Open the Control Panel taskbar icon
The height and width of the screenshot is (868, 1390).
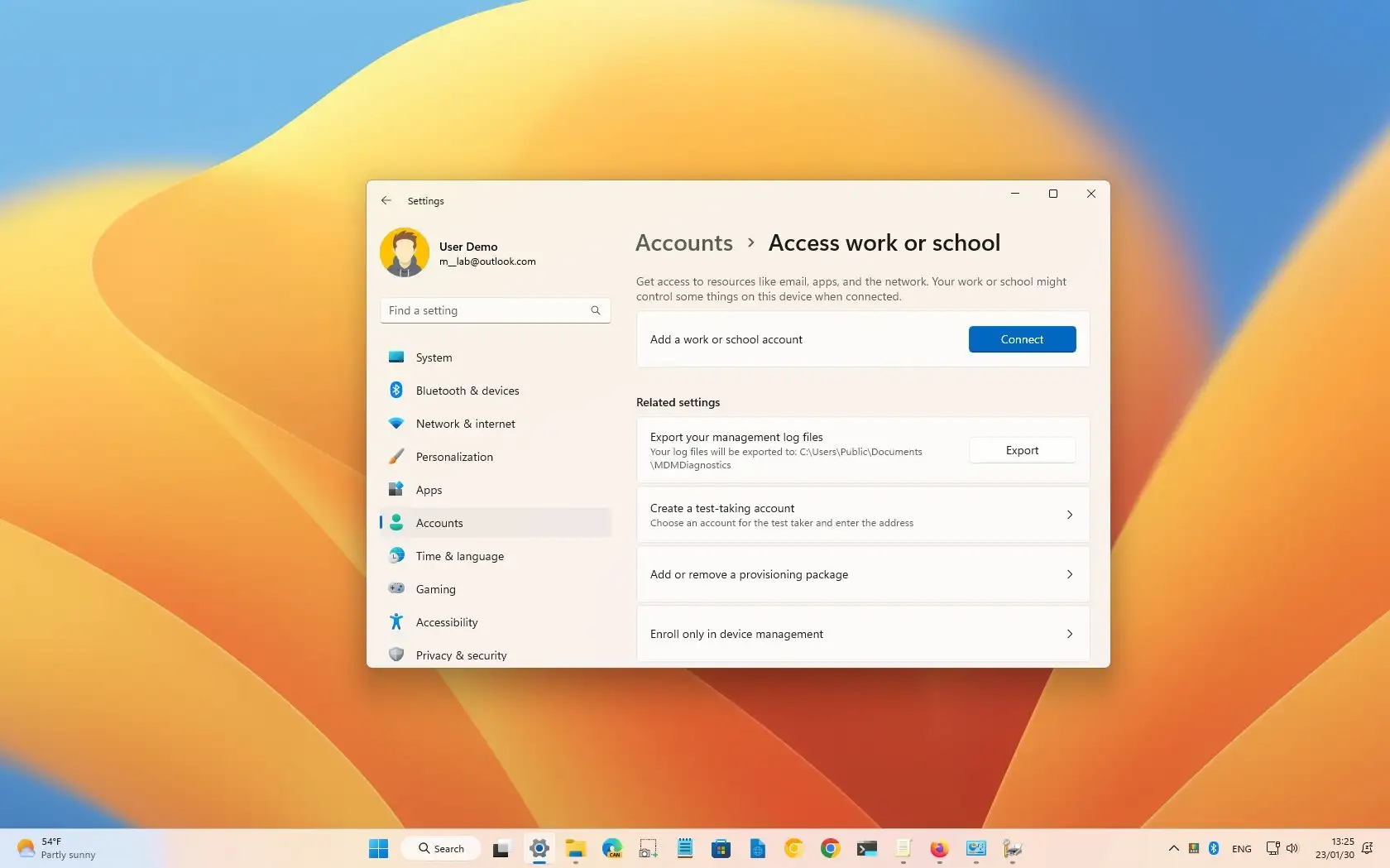[x=976, y=848]
